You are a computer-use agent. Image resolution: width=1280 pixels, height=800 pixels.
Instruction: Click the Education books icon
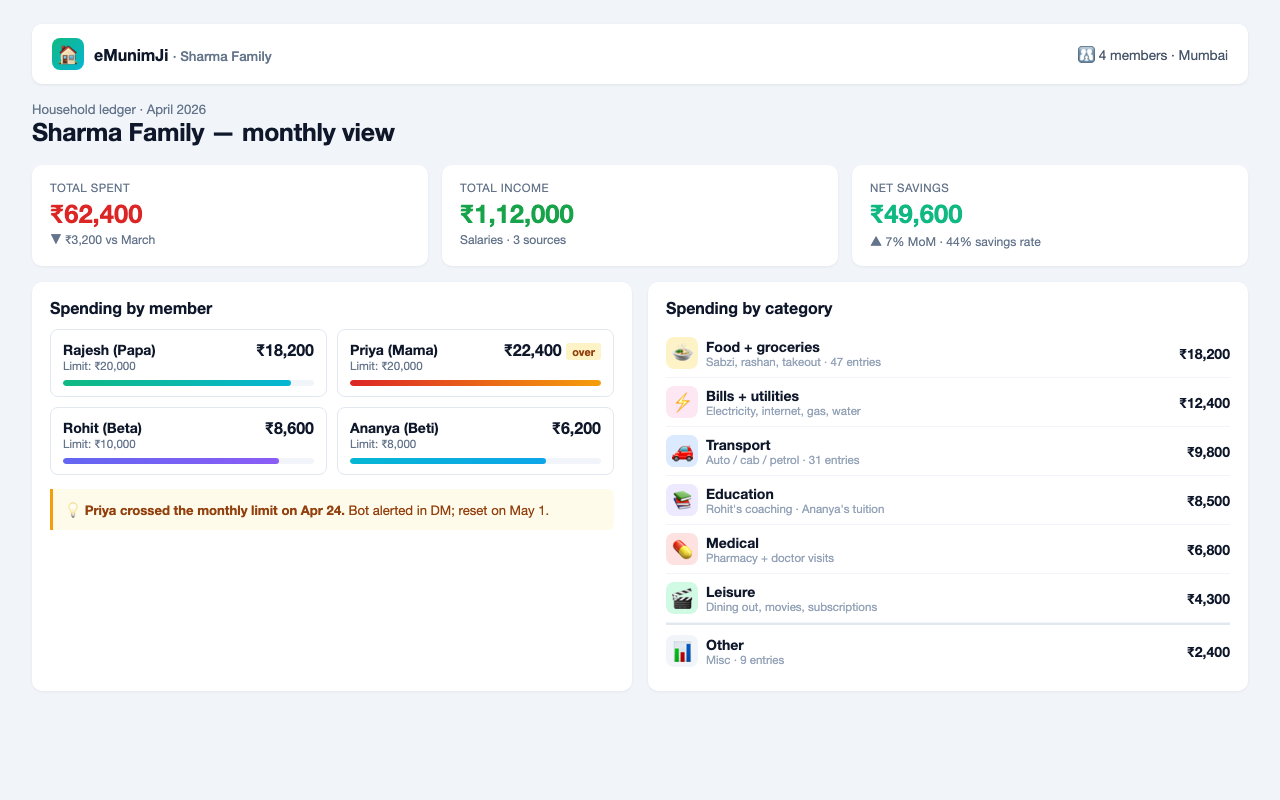click(682, 500)
